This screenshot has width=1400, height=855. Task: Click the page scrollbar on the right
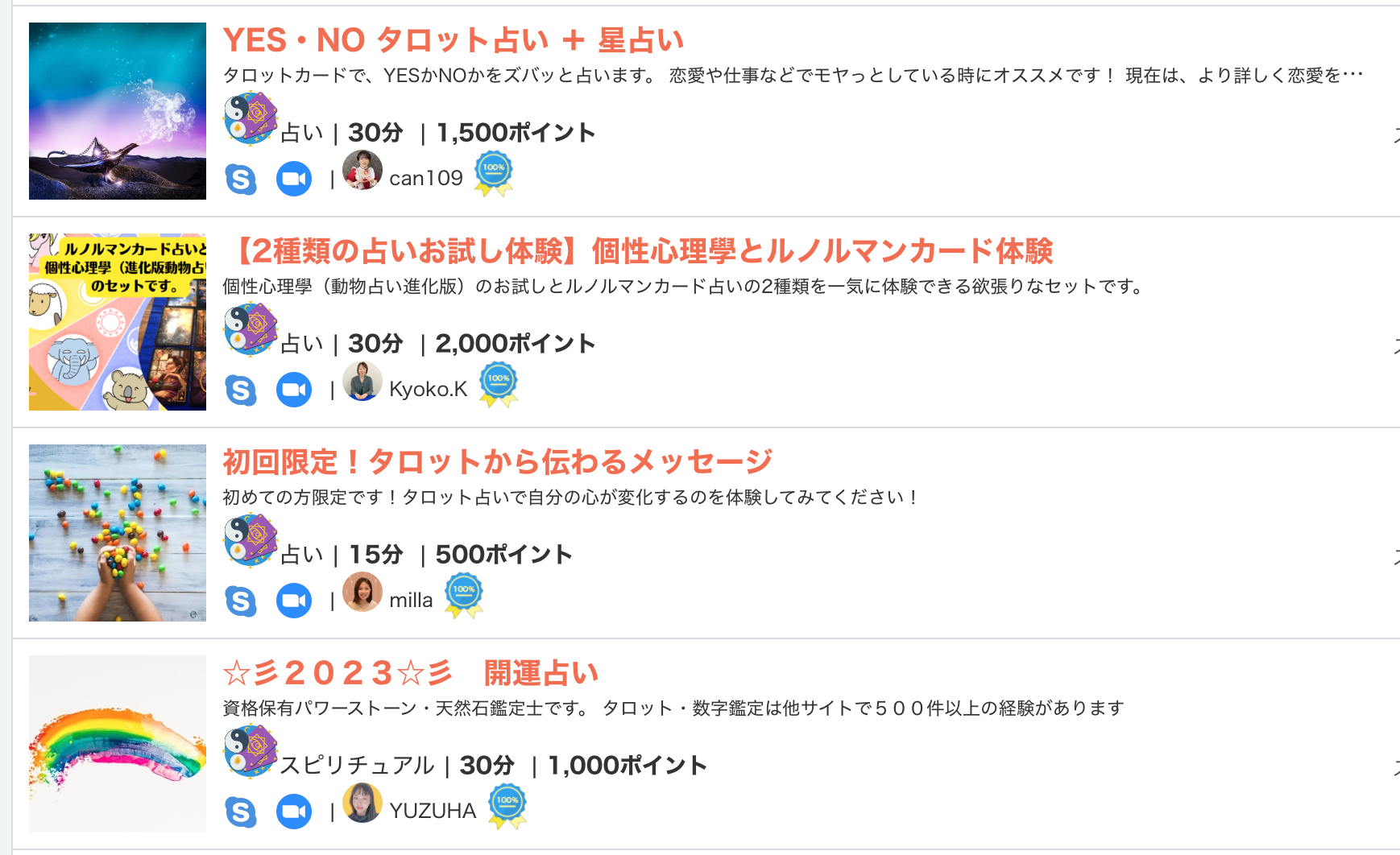[x=1395, y=403]
